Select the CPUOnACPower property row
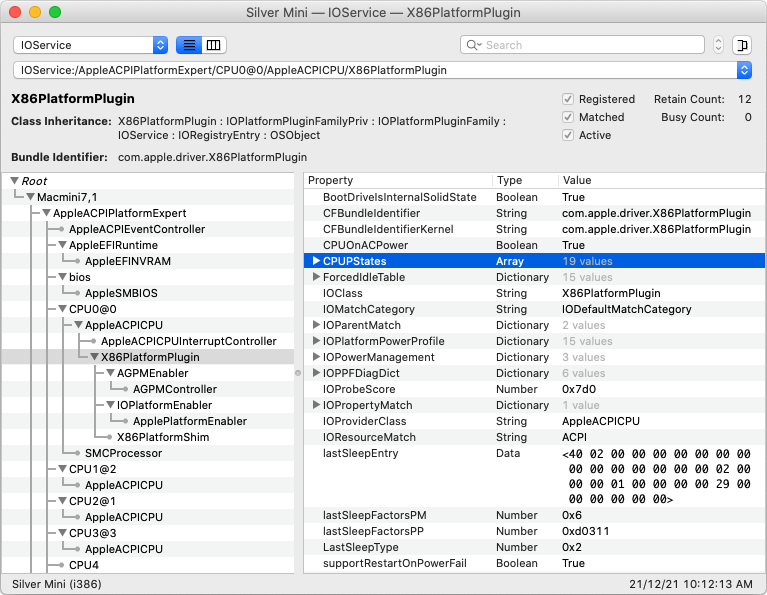Image resolution: width=767 pixels, height=595 pixels. click(x=534, y=245)
